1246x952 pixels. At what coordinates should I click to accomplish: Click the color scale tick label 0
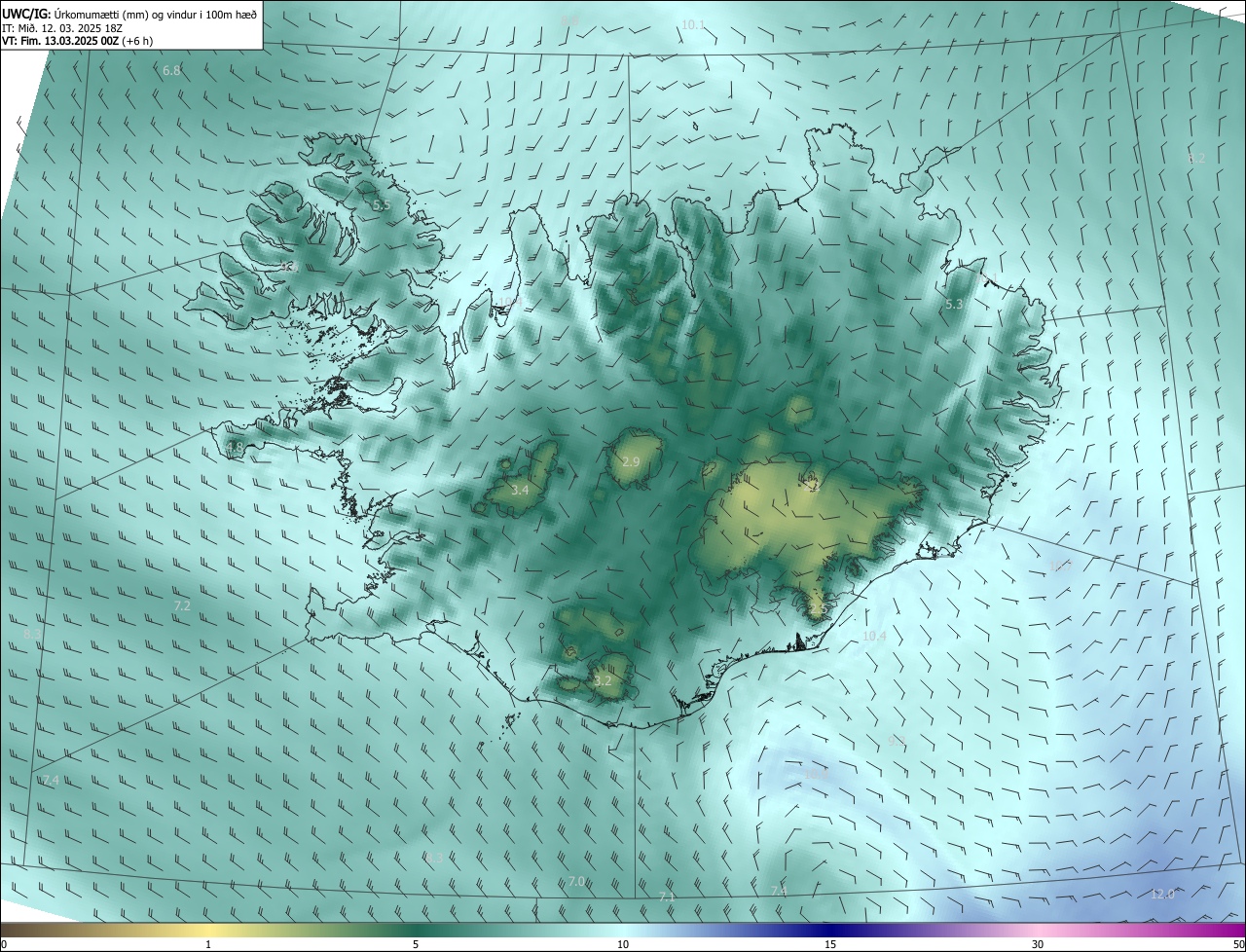click(4, 944)
